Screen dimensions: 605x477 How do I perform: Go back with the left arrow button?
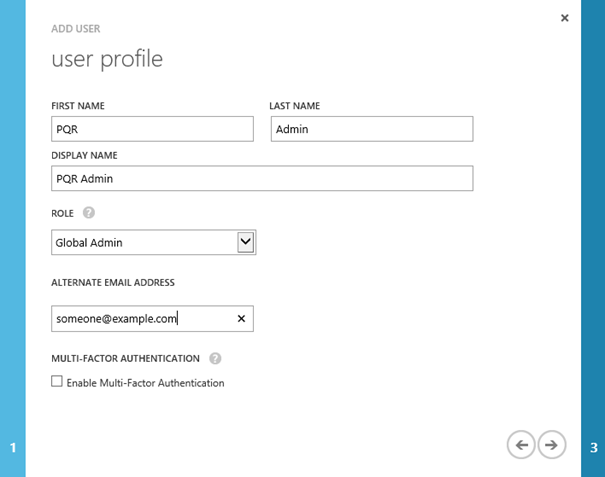[521, 445]
